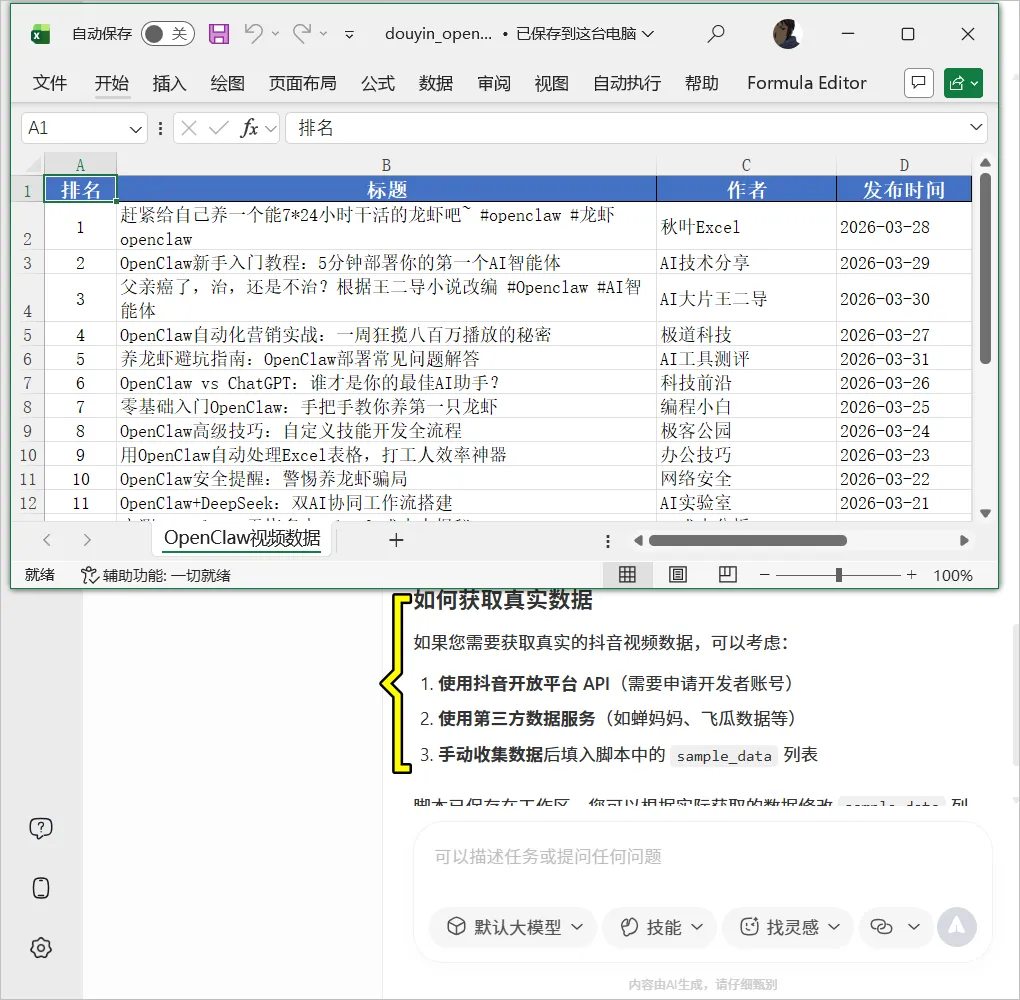Image resolution: width=1020 pixels, height=1000 pixels.
Task: Toggle the AutoSave (自动保存) switch
Action: pos(168,34)
